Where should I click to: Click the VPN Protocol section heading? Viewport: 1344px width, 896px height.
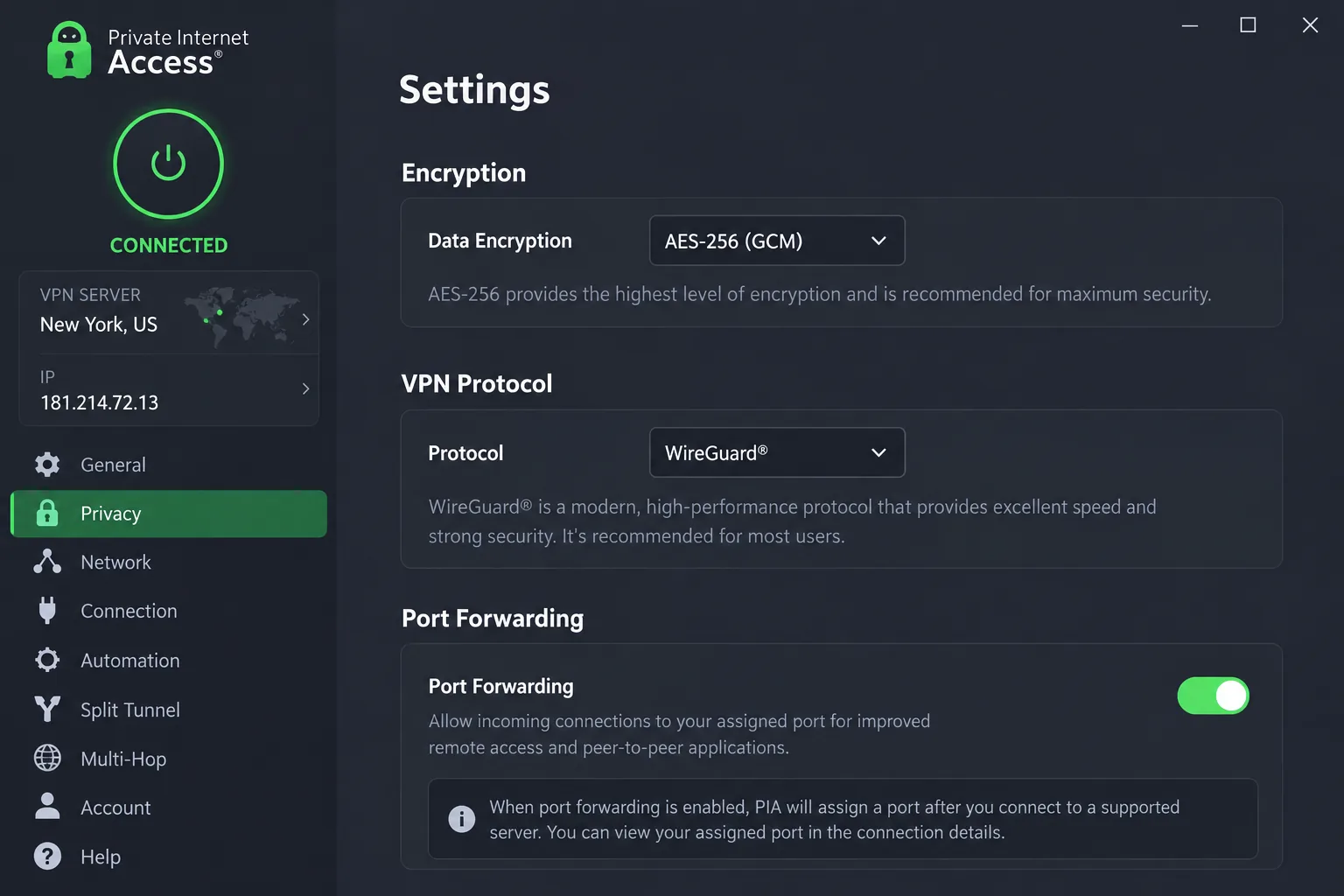[477, 383]
